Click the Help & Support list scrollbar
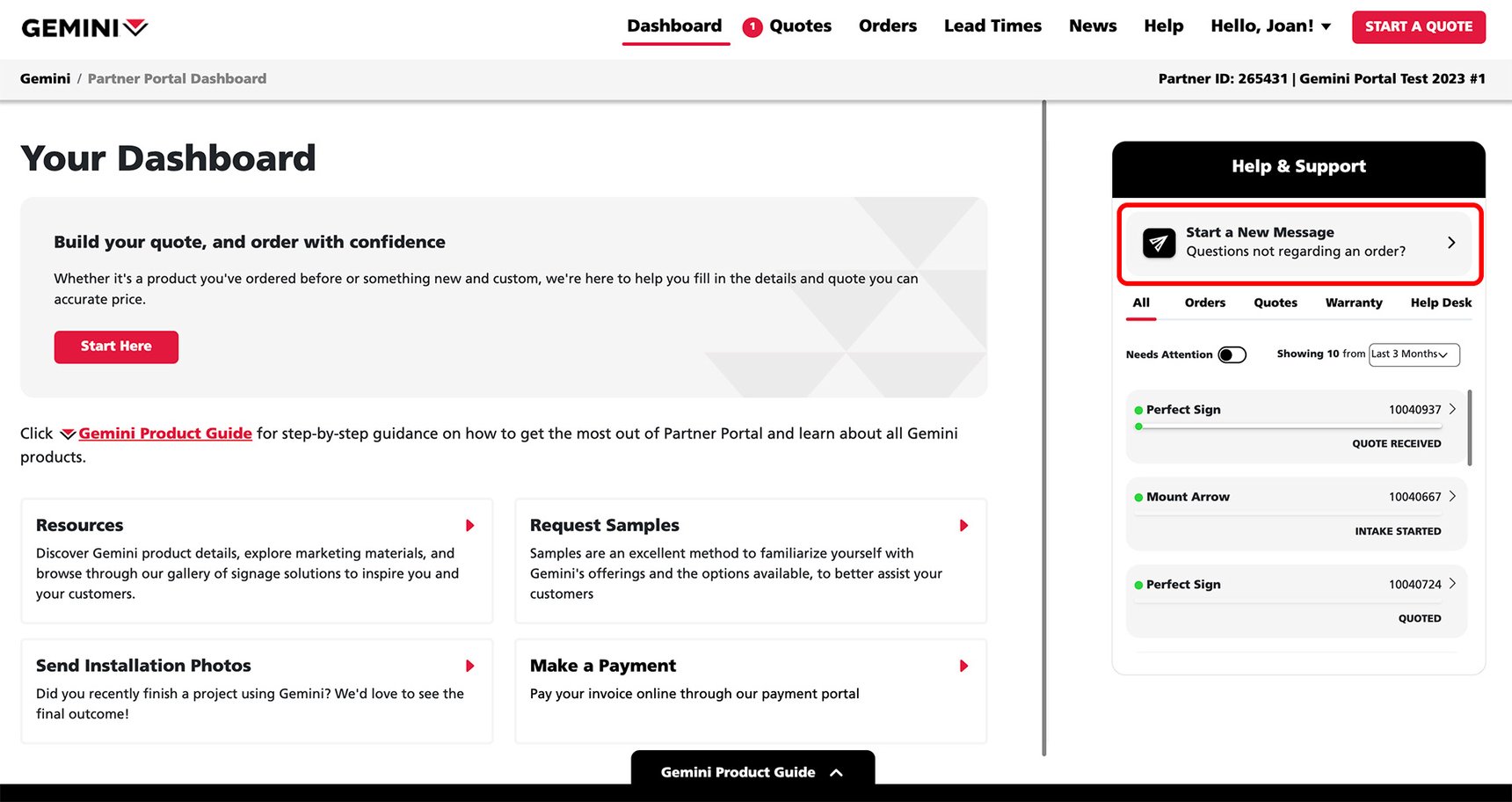Image resolution: width=1512 pixels, height=802 pixels. (1469, 428)
